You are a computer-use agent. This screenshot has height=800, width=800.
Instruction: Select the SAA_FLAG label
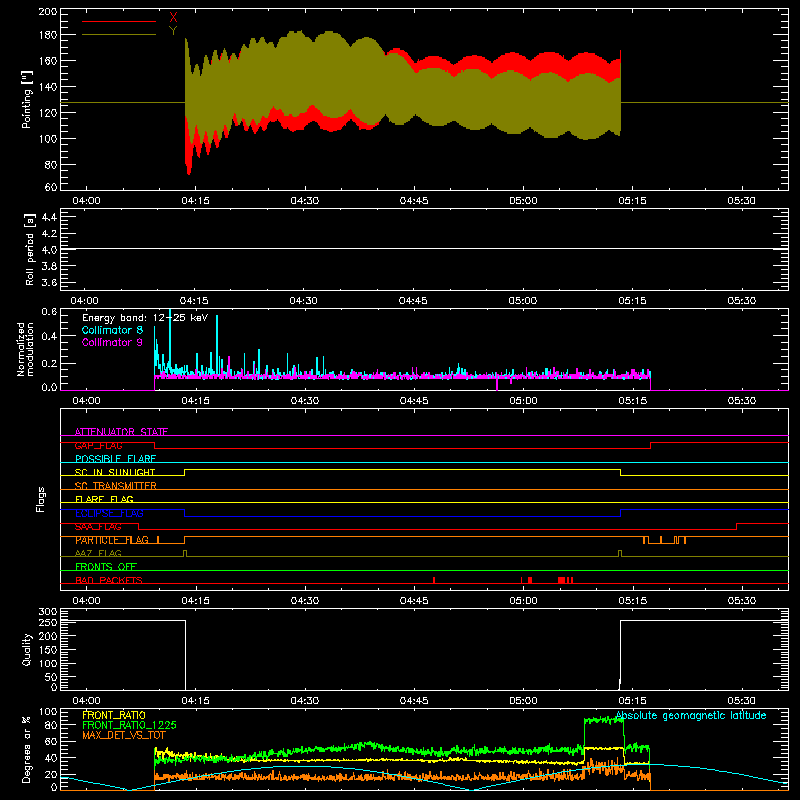[98, 527]
